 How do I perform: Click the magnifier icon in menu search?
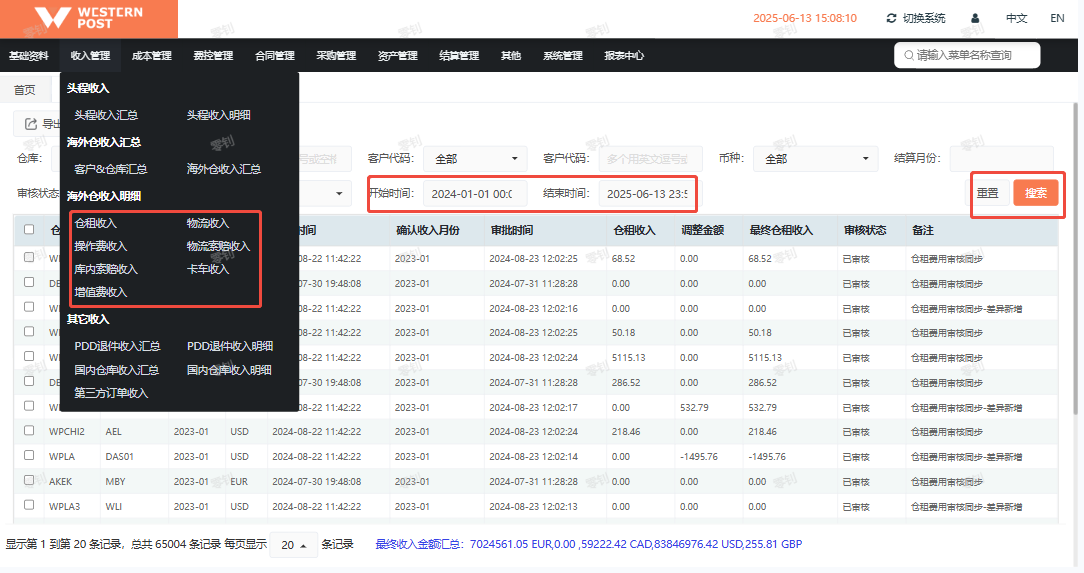[908, 55]
